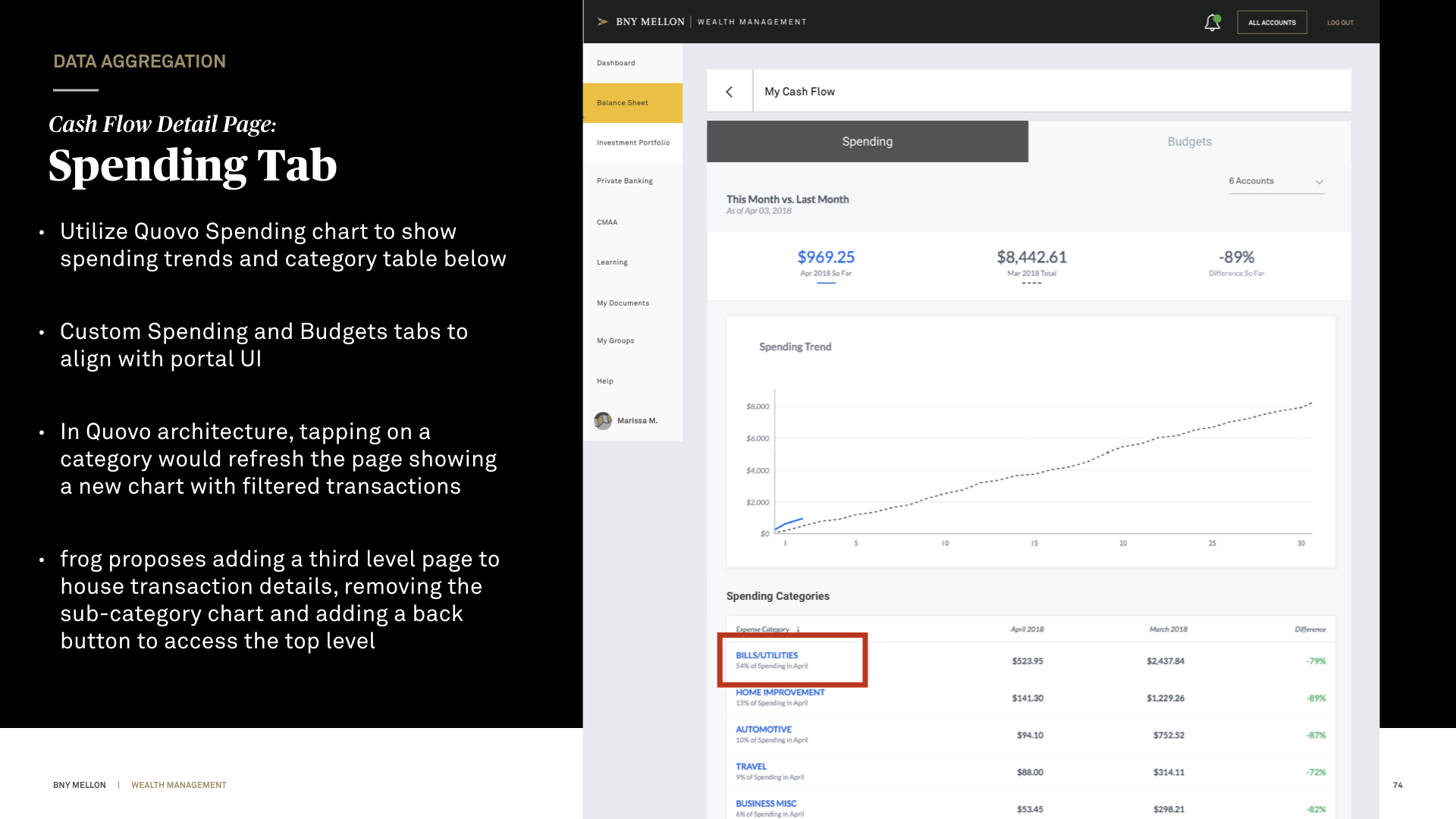This screenshot has height=819, width=1456.
Task: Open AUTOMOTIVE spending category
Action: point(763,730)
